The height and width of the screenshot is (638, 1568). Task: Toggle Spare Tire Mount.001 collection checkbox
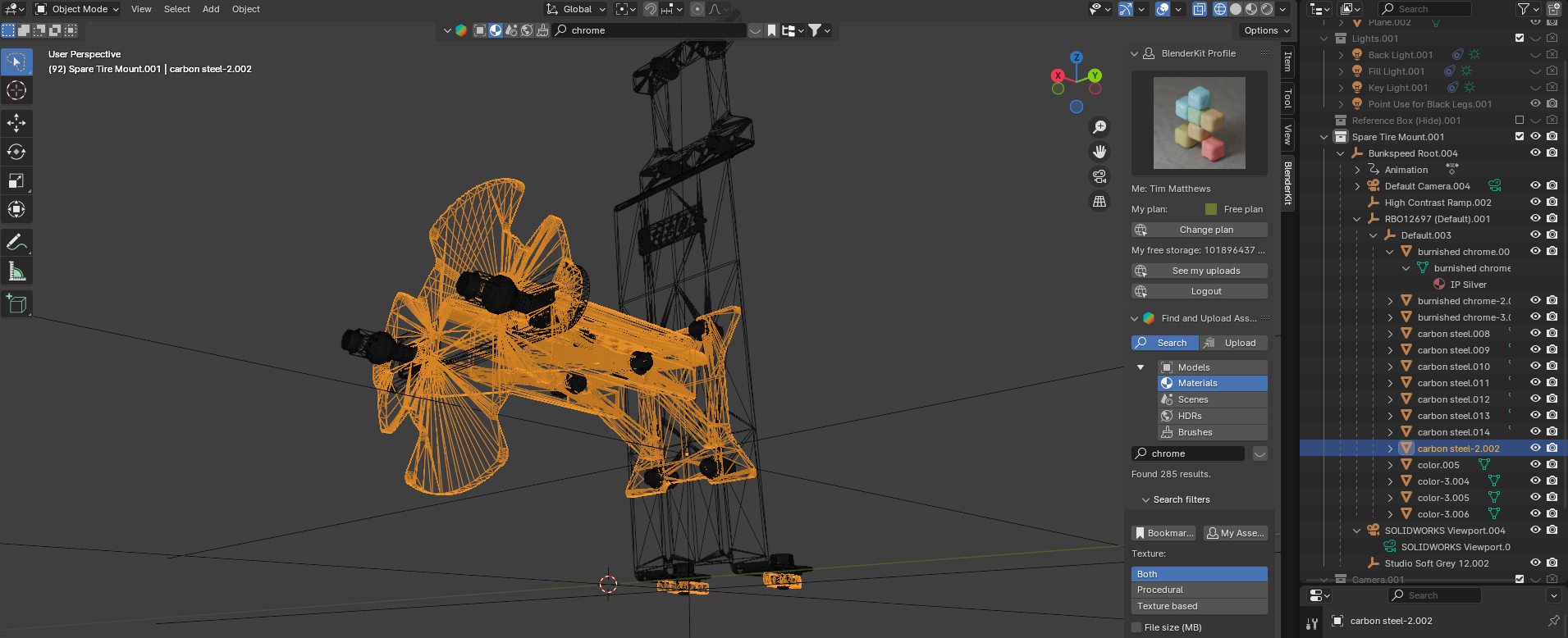coord(1520,136)
